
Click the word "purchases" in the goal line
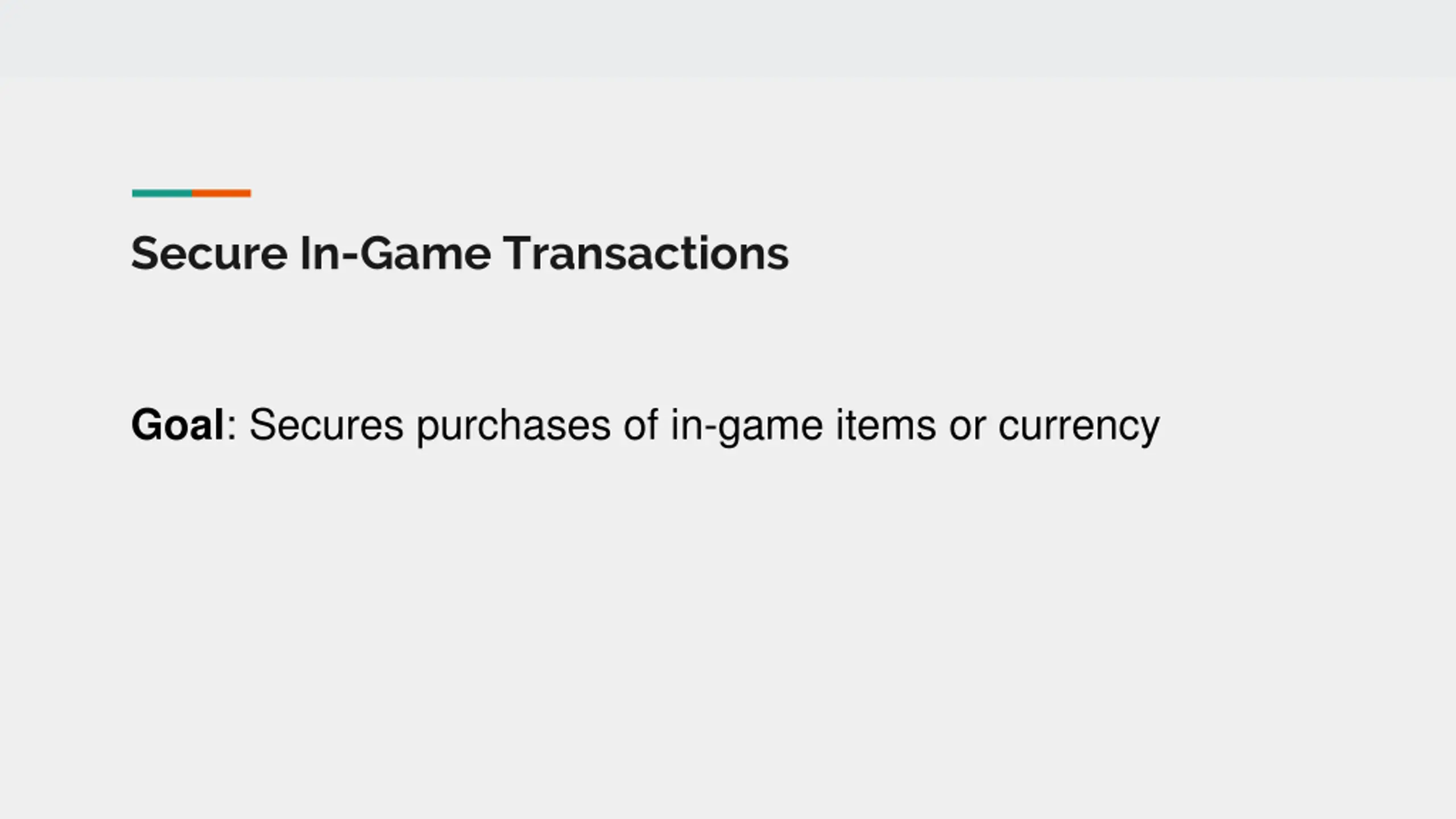pyautogui.click(x=513, y=425)
